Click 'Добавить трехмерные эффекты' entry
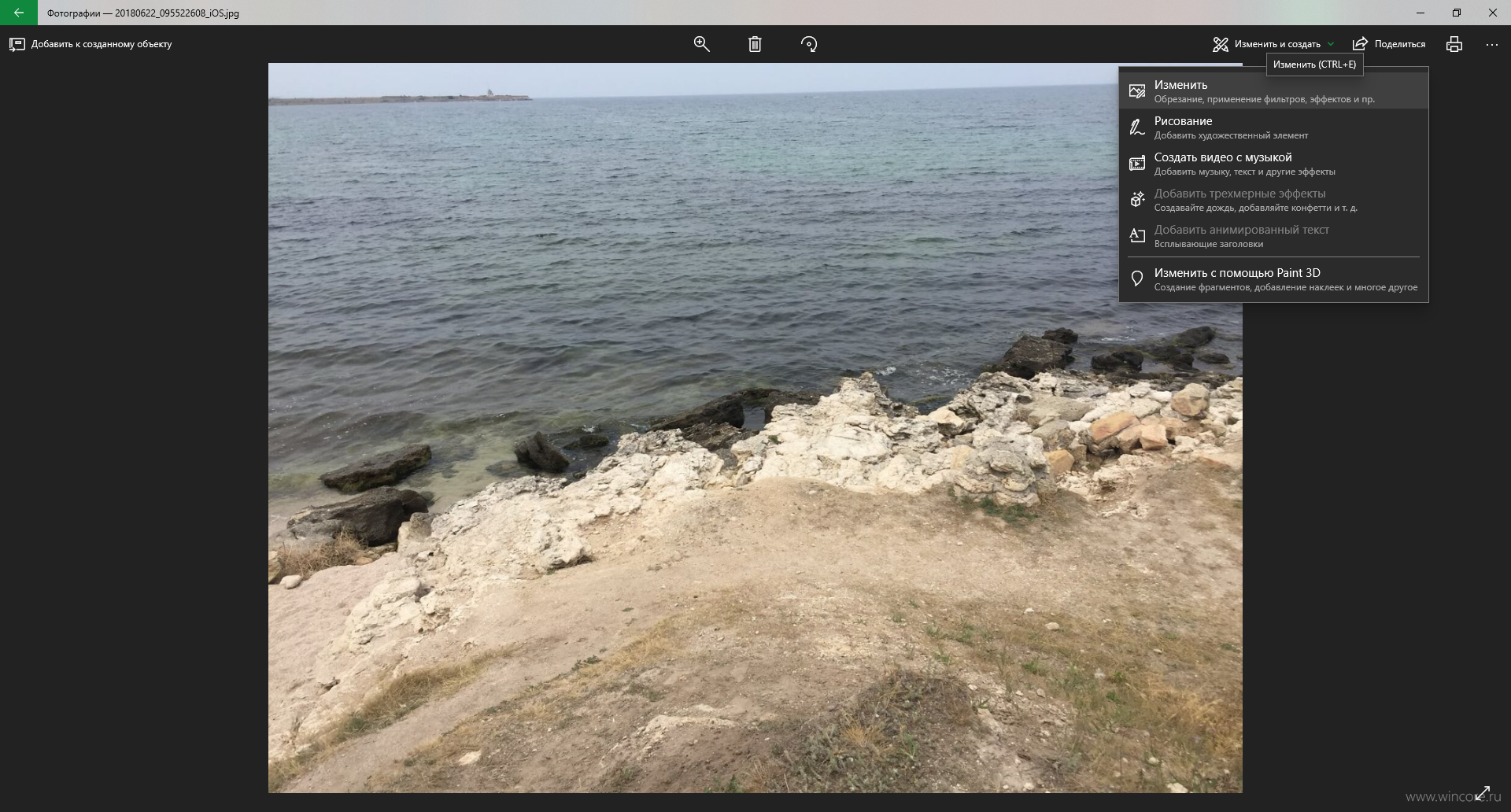 coord(1273,200)
